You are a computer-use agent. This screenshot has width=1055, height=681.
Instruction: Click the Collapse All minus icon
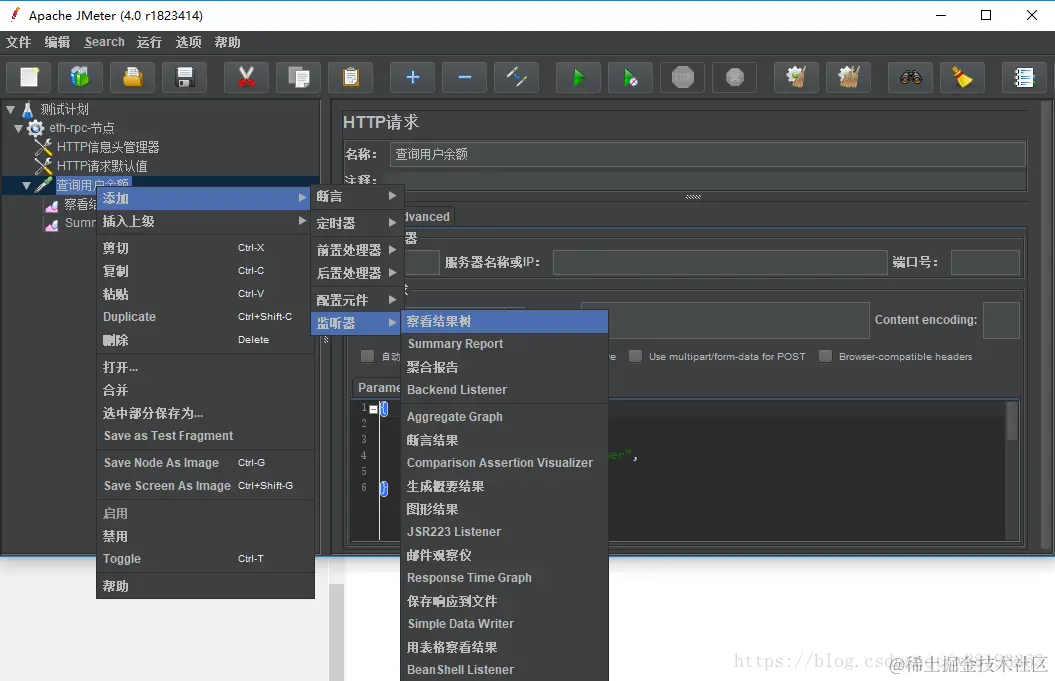click(x=464, y=77)
